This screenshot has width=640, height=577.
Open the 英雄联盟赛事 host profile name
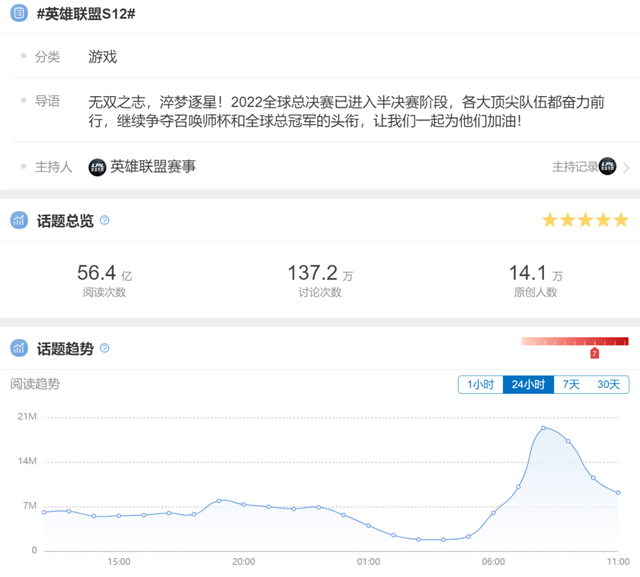(153, 166)
